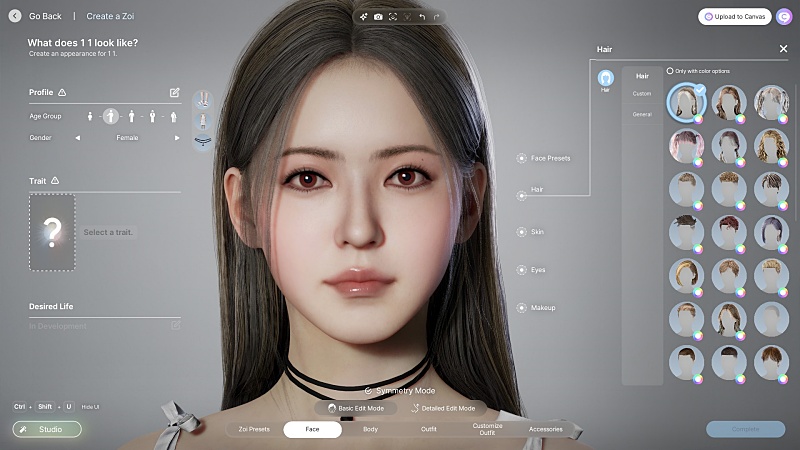The width and height of the screenshot is (800, 450).
Task: Close the Hair panel with the X icon
Action: 783,48
